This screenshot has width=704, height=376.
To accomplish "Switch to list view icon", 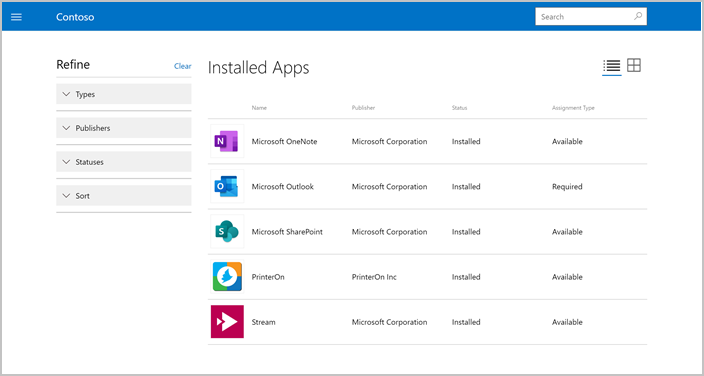I will (x=612, y=66).
